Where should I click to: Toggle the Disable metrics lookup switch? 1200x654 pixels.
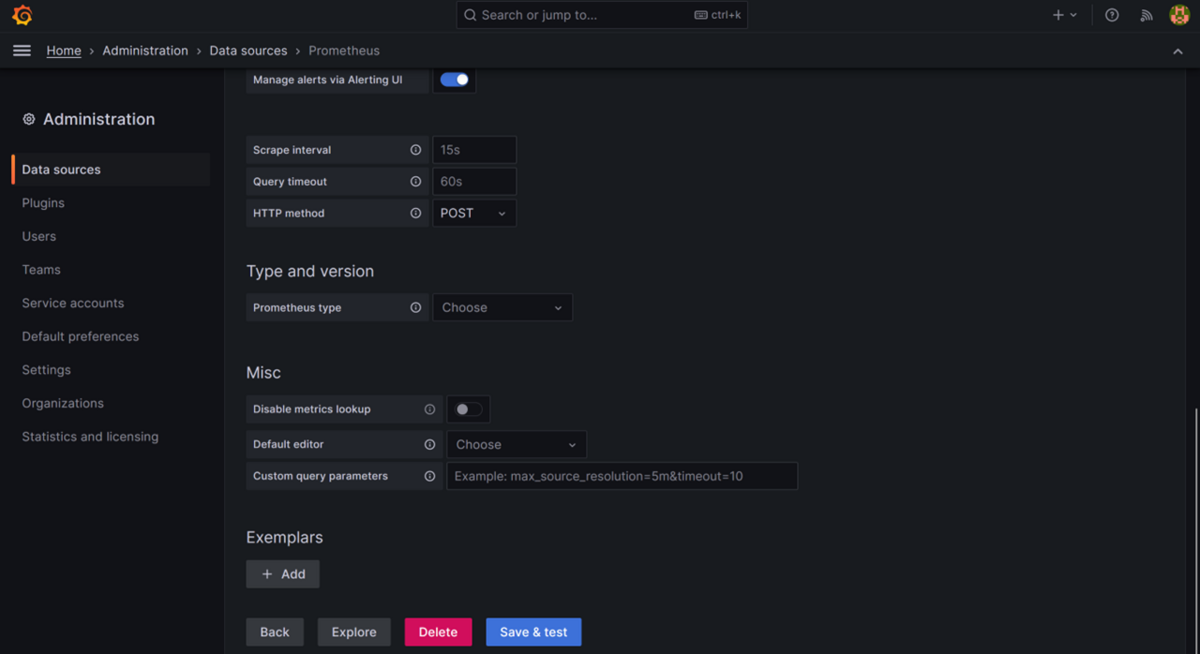click(468, 409)
